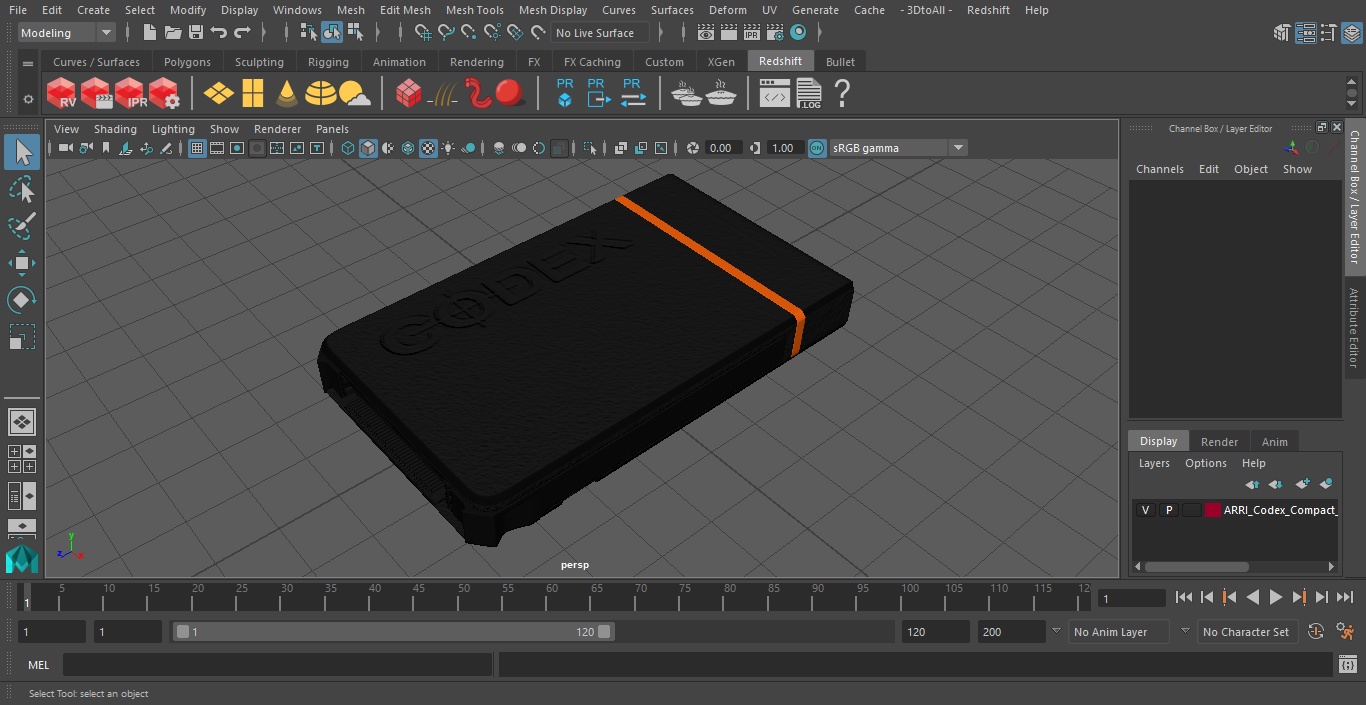Screen dimensions: 1366x705
Task: Open Redshift render settings cube-gear icon
Action: pyautogui.click(x=164, y=94)
